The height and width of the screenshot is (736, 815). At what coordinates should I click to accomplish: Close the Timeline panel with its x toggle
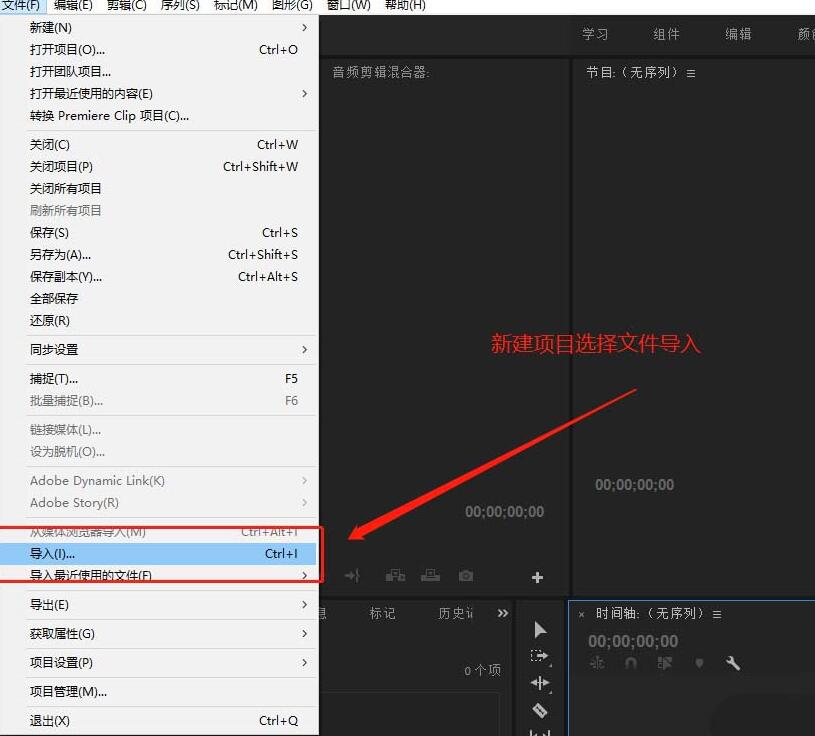pyautogui.click(x=582, y=613)
